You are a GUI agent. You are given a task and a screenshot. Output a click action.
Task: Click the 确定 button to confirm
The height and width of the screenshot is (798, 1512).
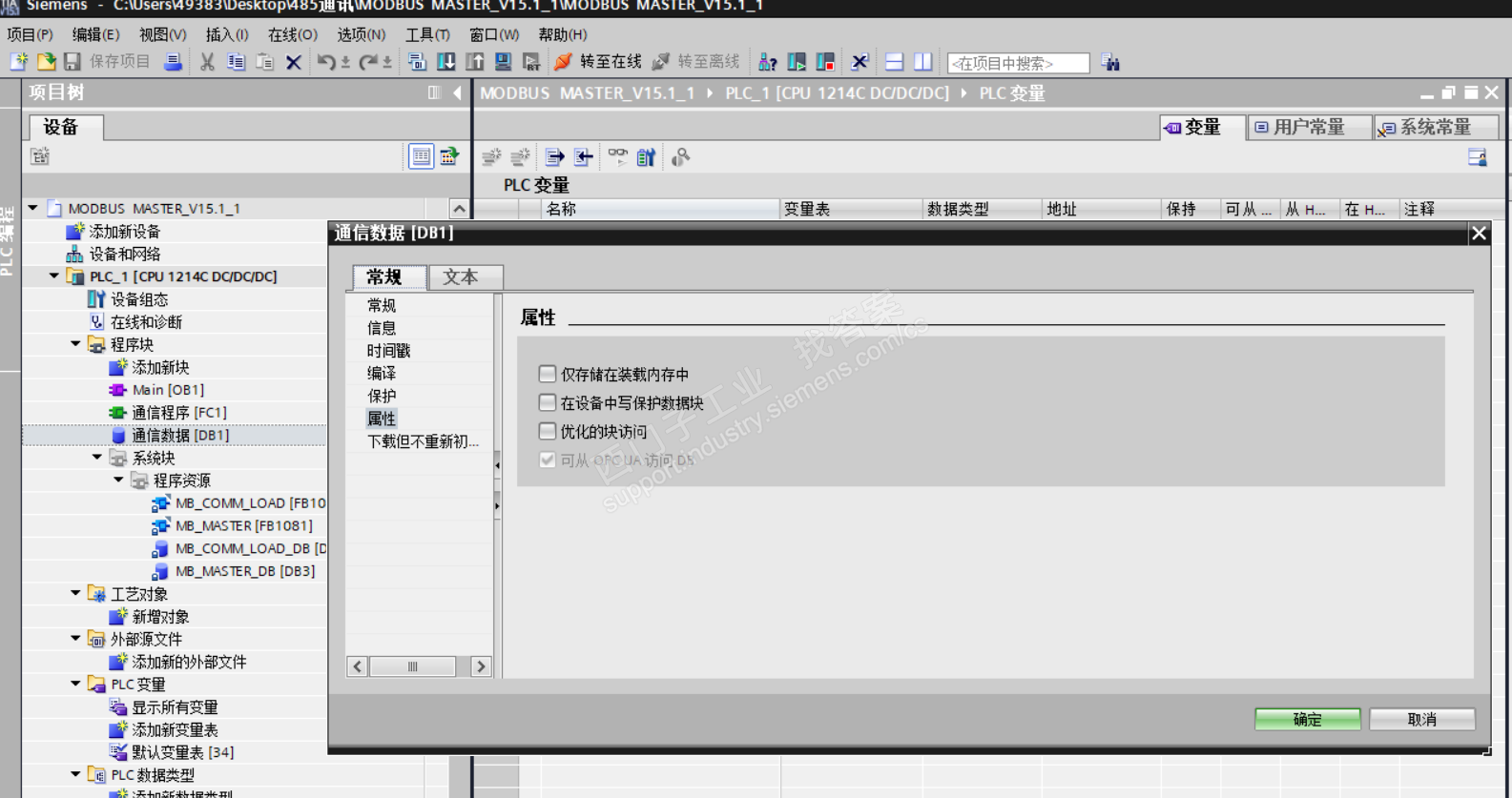tap(1308, 719)
